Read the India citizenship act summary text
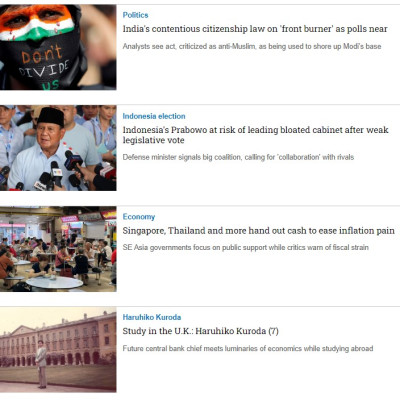The width and height of the screenshot is (400, 400). pos(252,46)
